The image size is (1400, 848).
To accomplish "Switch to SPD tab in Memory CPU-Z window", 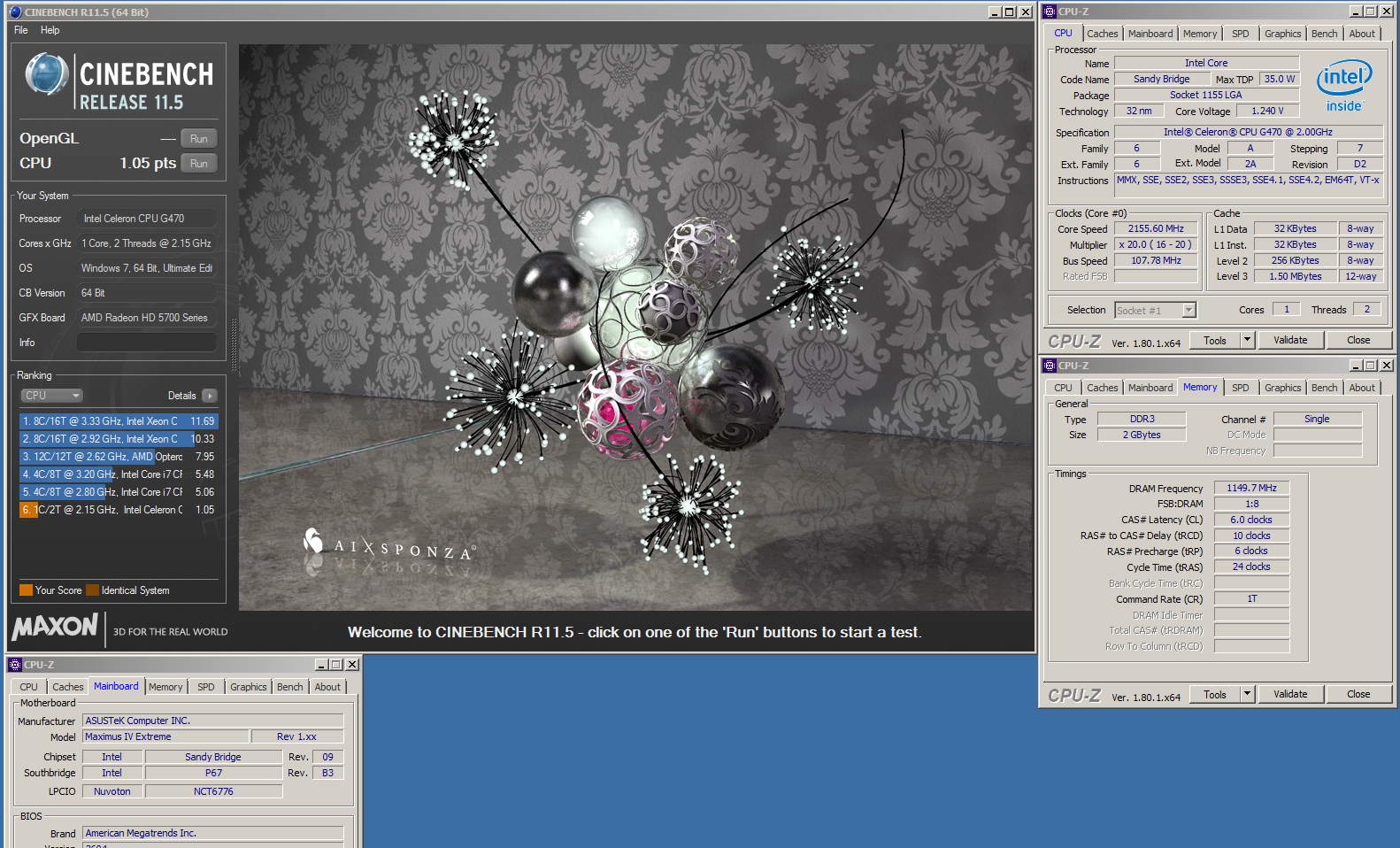I will pos(1241,388).
